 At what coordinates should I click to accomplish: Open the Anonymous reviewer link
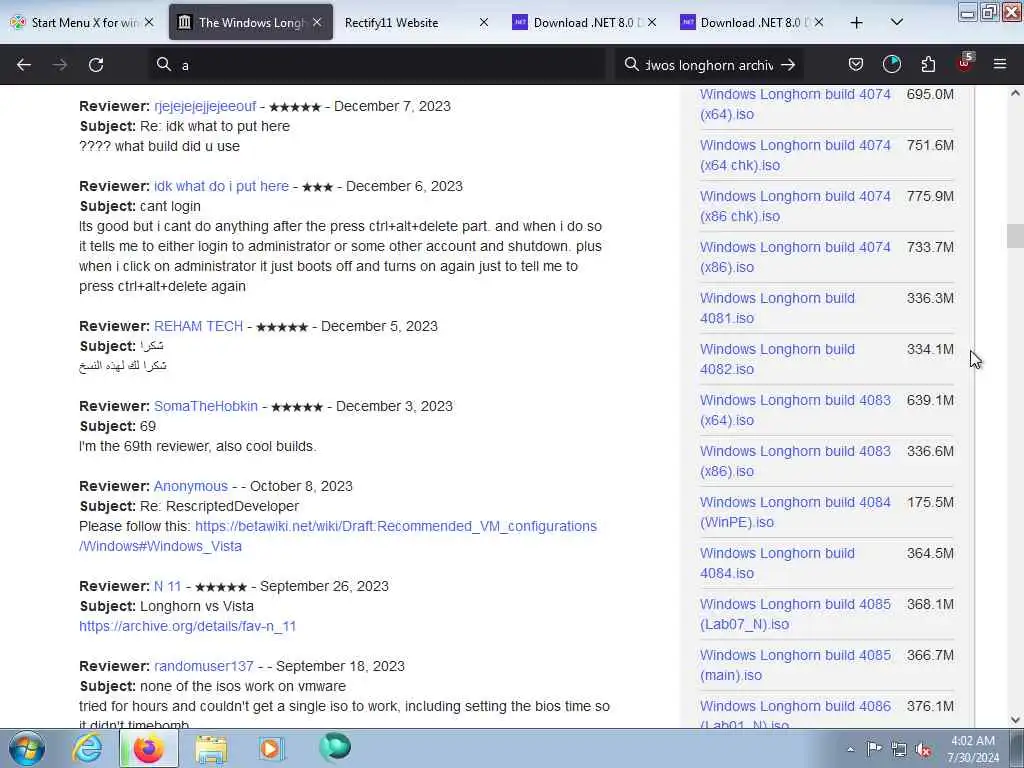pos(191,486)
